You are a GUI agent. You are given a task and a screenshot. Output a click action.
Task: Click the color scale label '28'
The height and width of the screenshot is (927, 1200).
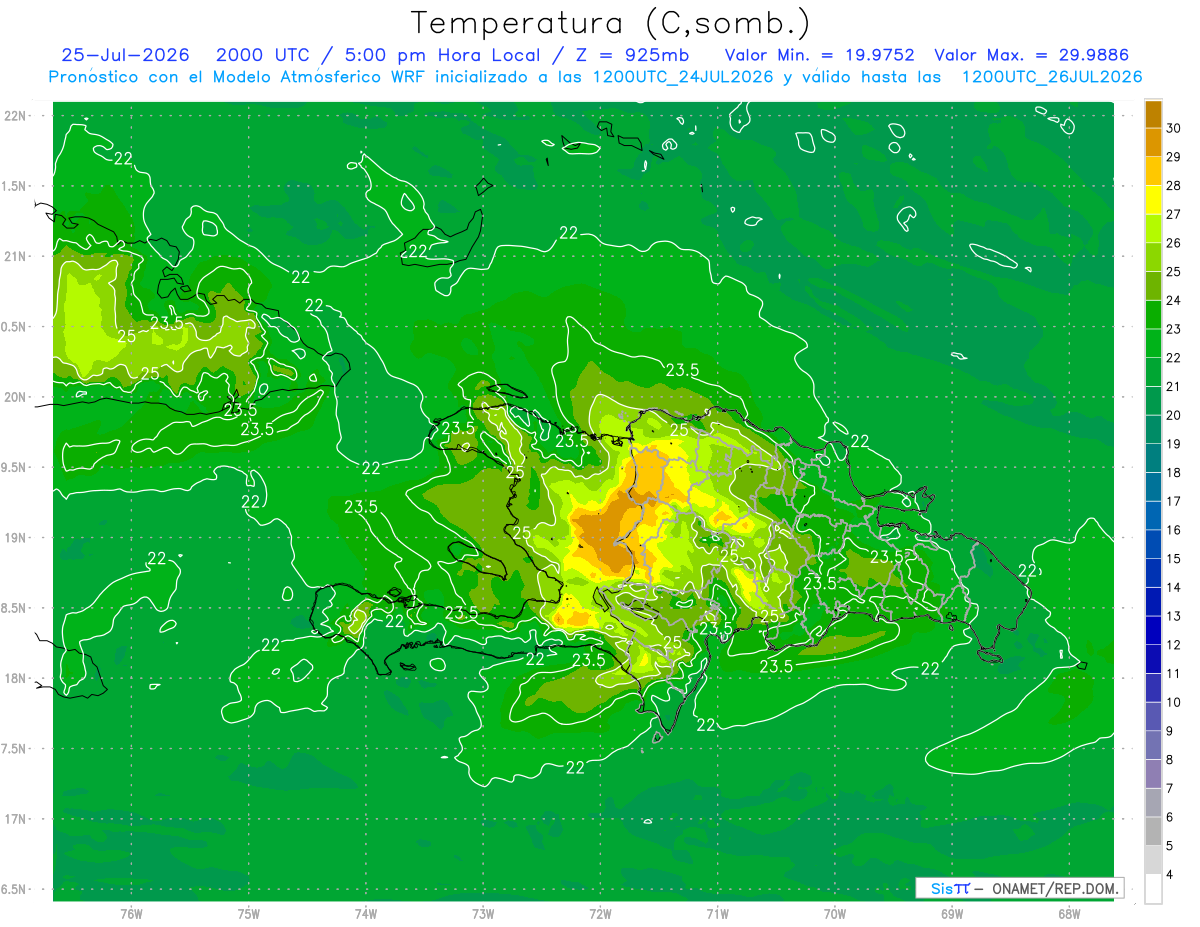click(x=1174, y=185)
